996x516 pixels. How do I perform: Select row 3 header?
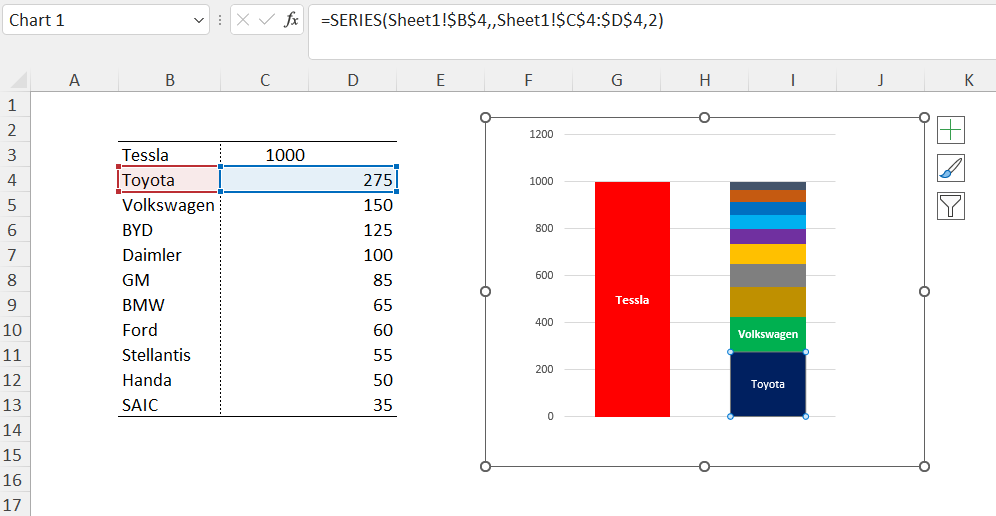click(x=15, y=154)
